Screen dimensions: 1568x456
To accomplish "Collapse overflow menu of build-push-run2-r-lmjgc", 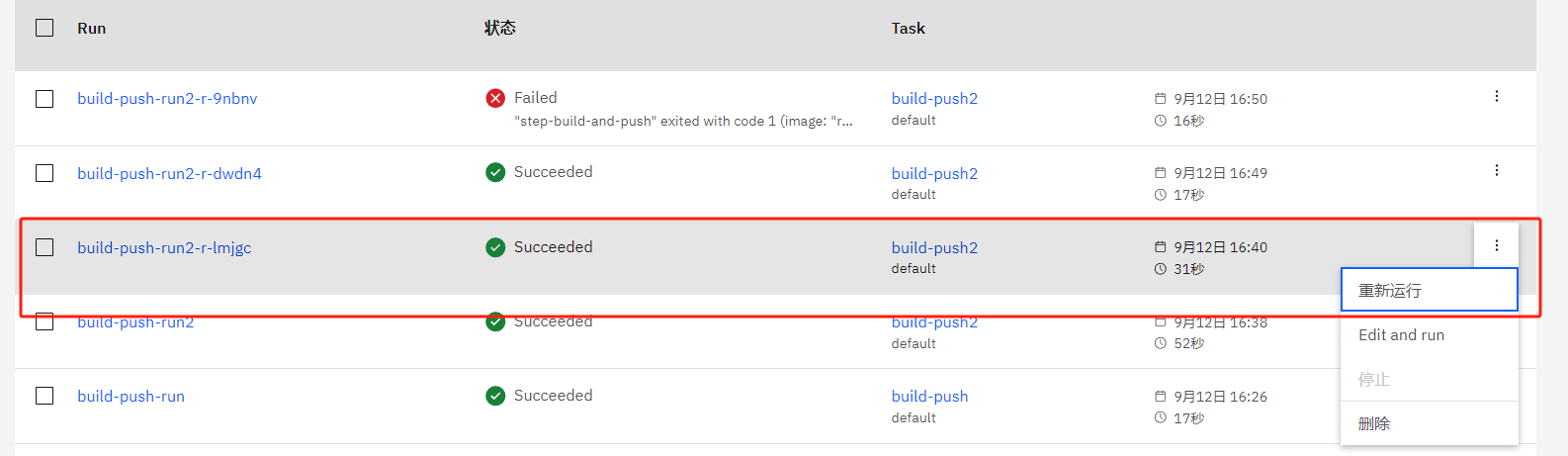I will tap(1496, 245).
